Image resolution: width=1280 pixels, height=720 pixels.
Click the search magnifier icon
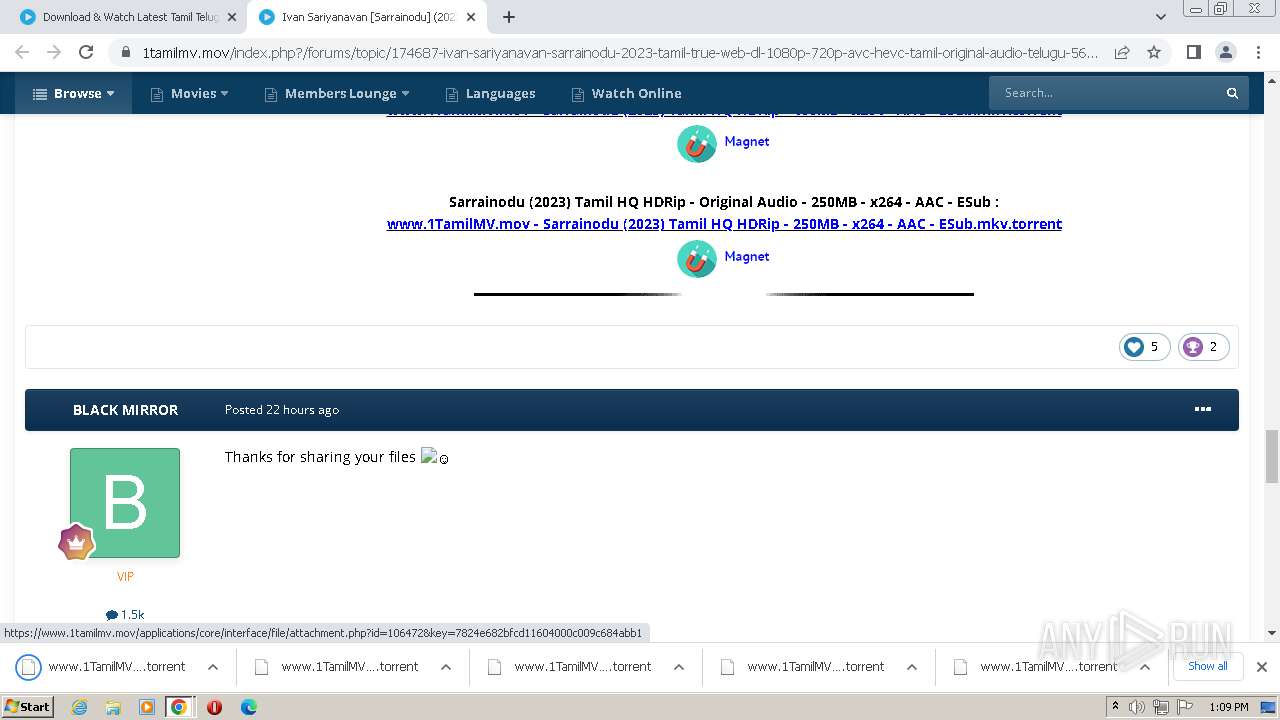point(1233,93)
